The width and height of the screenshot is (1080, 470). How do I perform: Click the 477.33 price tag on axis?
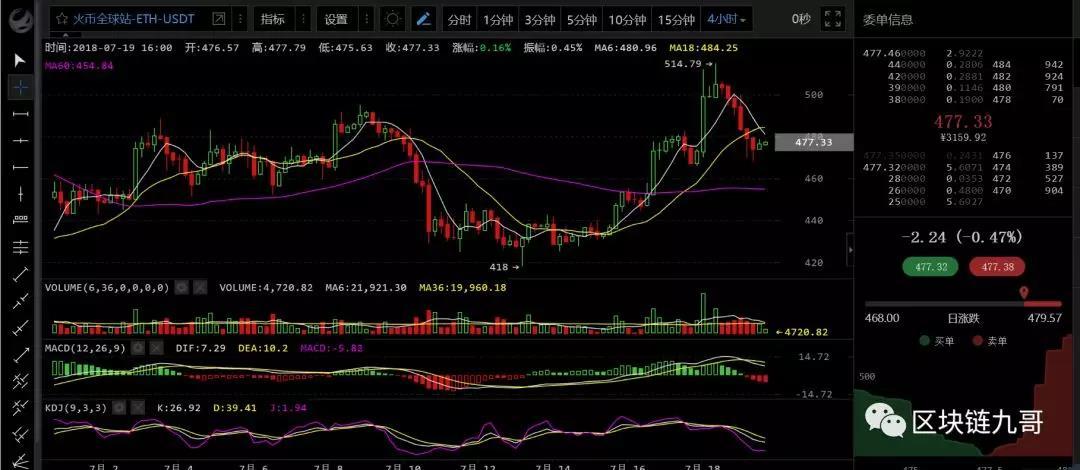coord(814,143)
